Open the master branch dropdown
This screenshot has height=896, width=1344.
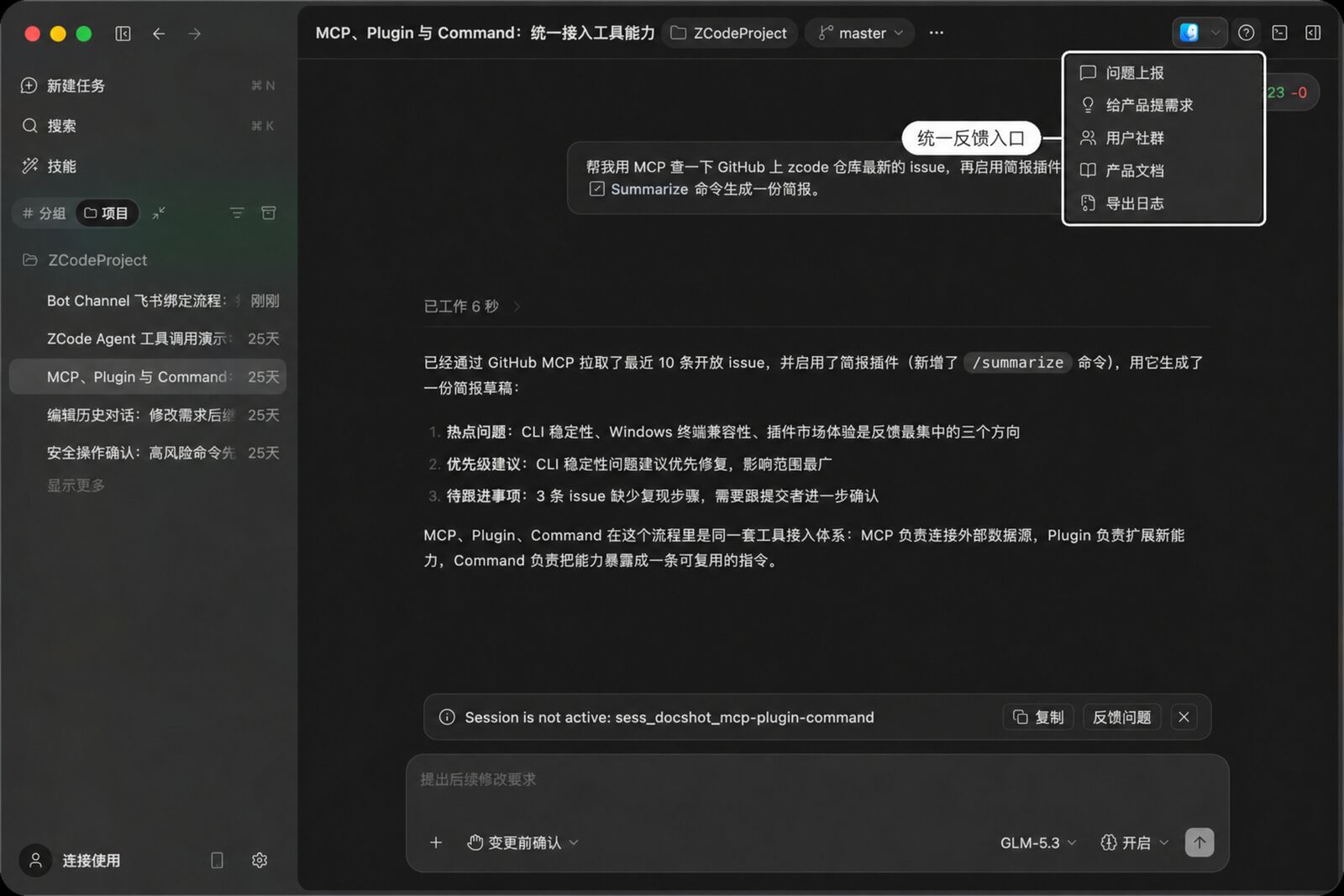click(x=860, y=33)
